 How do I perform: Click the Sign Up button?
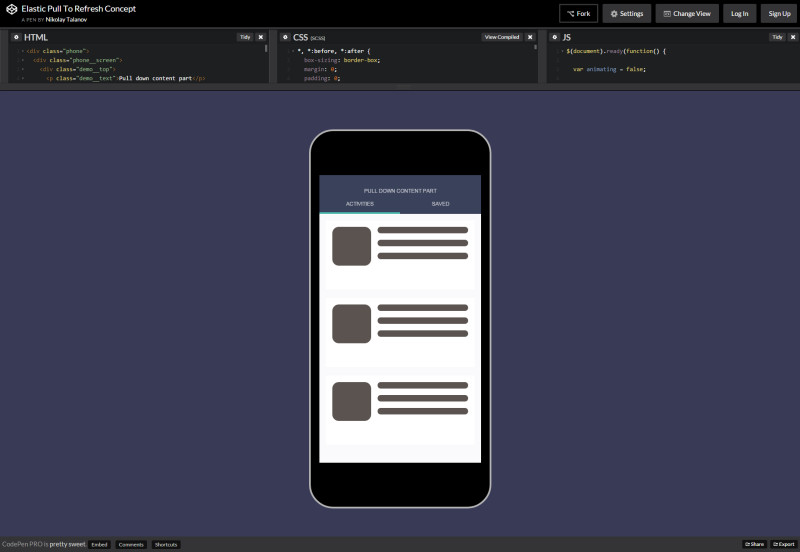coord(779,14)
